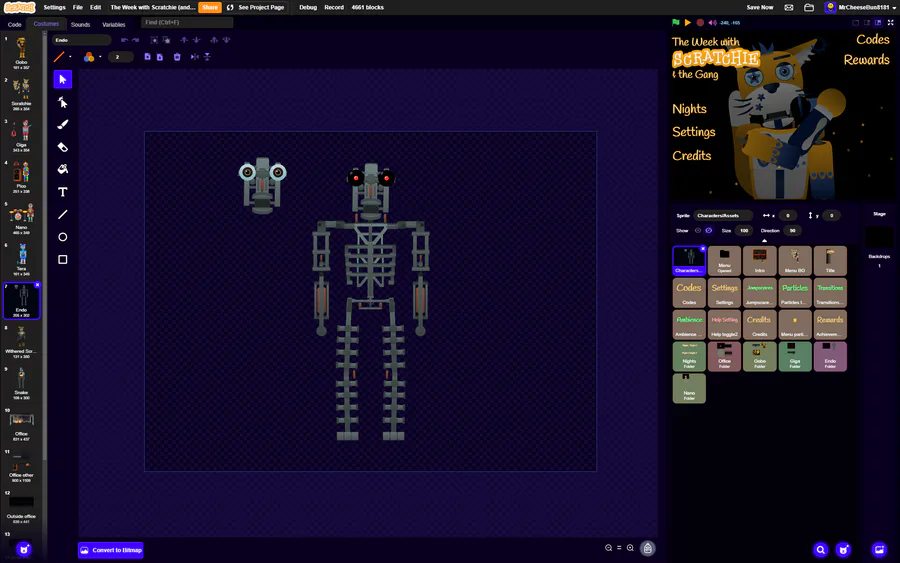Set sprite visibility to hidden
Image resolution: width=900 pixels, height=563 pixels.
(709, 231)
